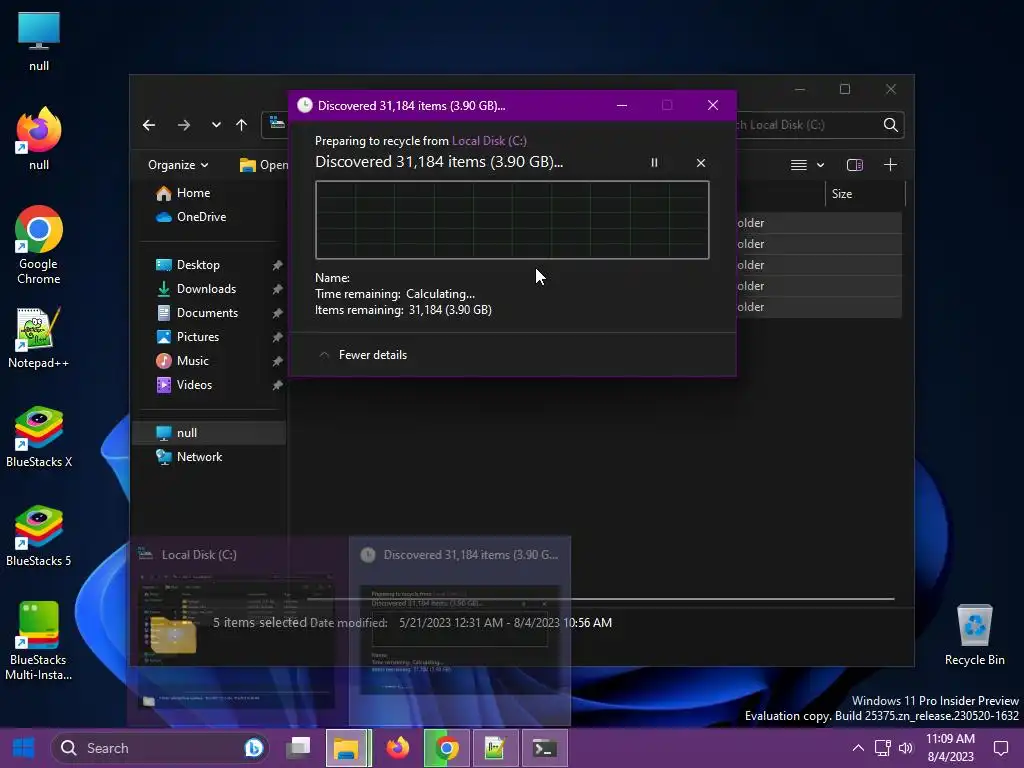
Task: Open recent locations dropdown in Explorer
Action: (x=216, y=125)
